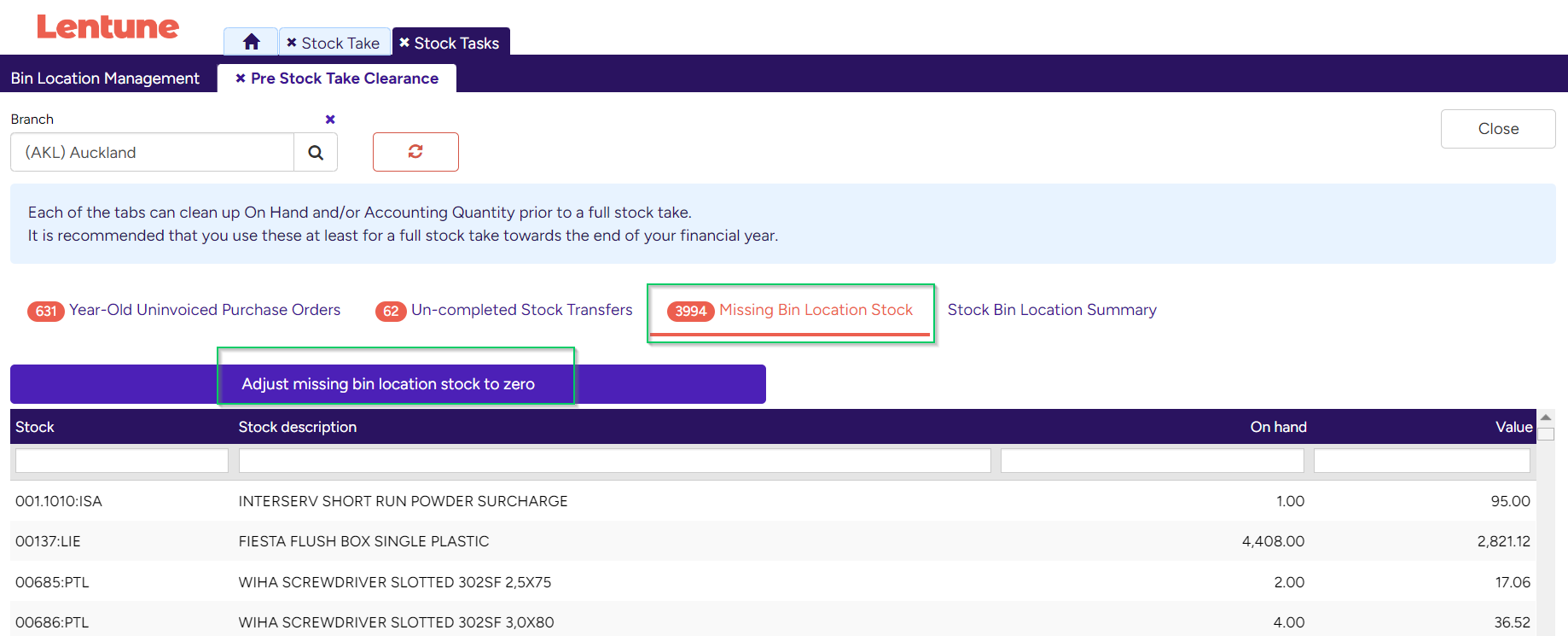
Task: Open the Stock Bin Location Summary tab
Action: pyautogui.click(x=1052, y=310)
